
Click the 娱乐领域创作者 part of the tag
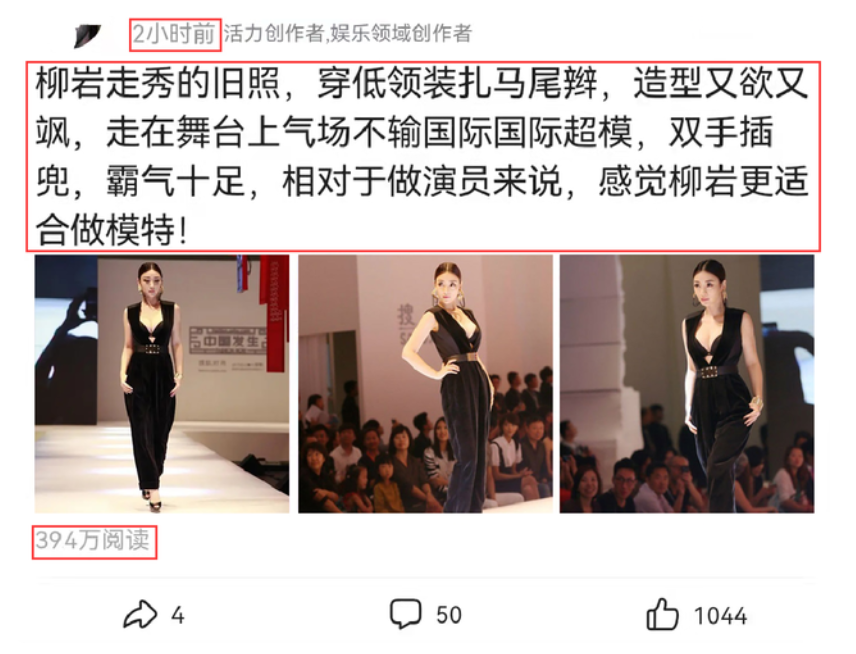click(x=400, y=34)
